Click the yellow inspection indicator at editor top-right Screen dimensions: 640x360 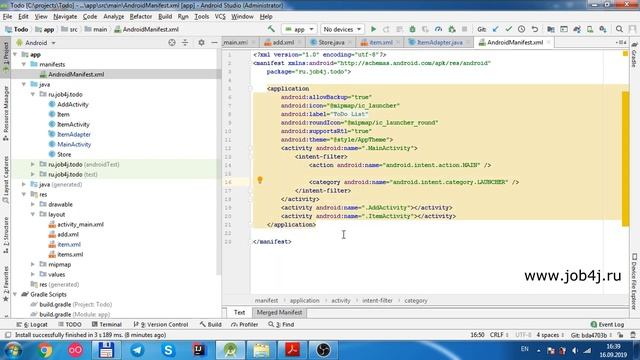coord(625,54)
